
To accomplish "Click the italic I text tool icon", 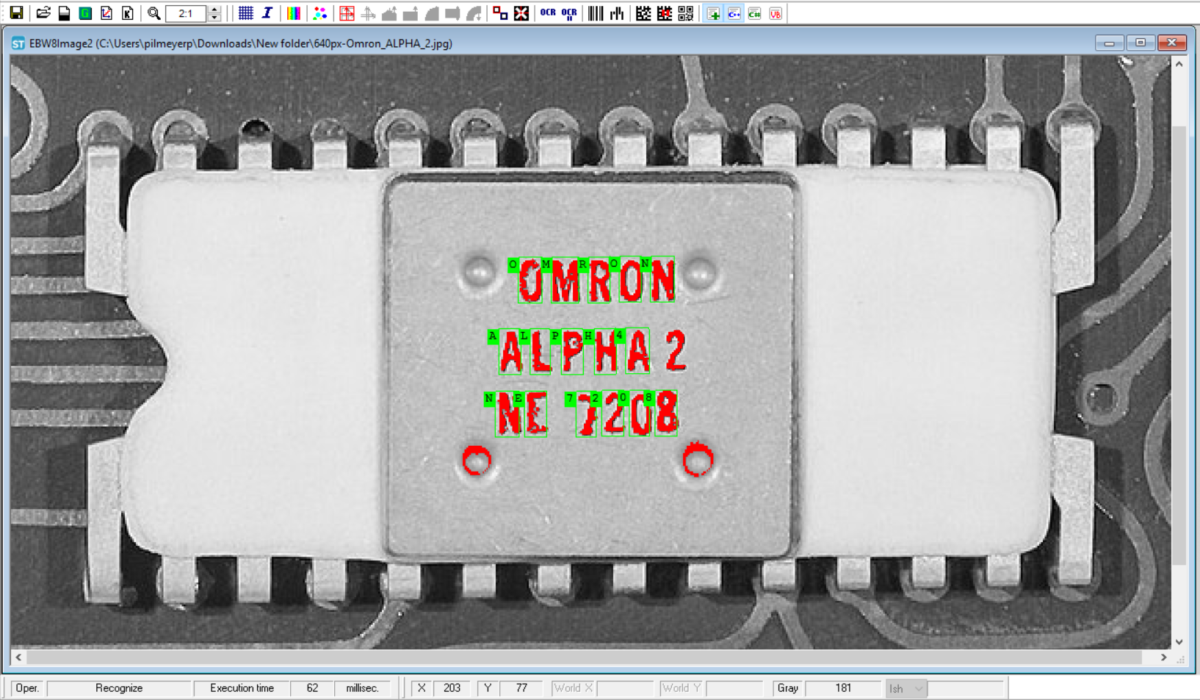I will 267,13.
